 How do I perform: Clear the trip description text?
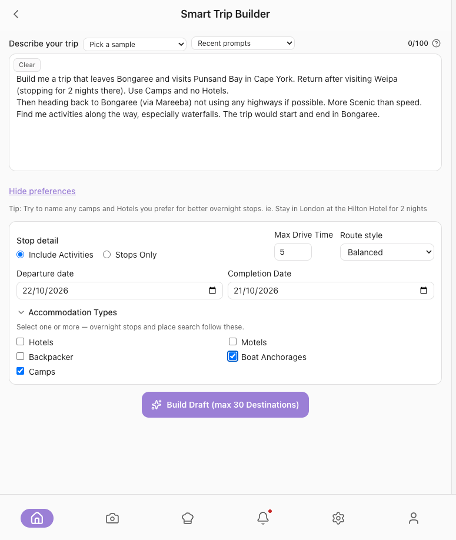click(27, 65)
